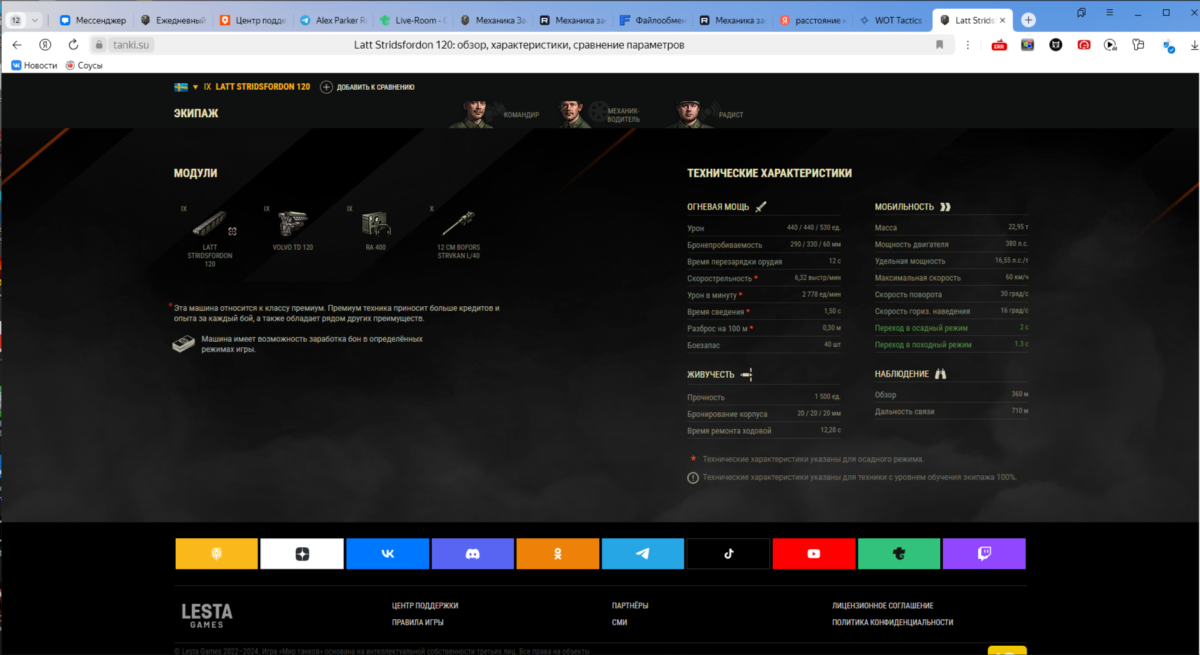Open Центр поддержки footer link
Image resolution: width=1200 pixels, height=655 pixels.
[425, 606]
